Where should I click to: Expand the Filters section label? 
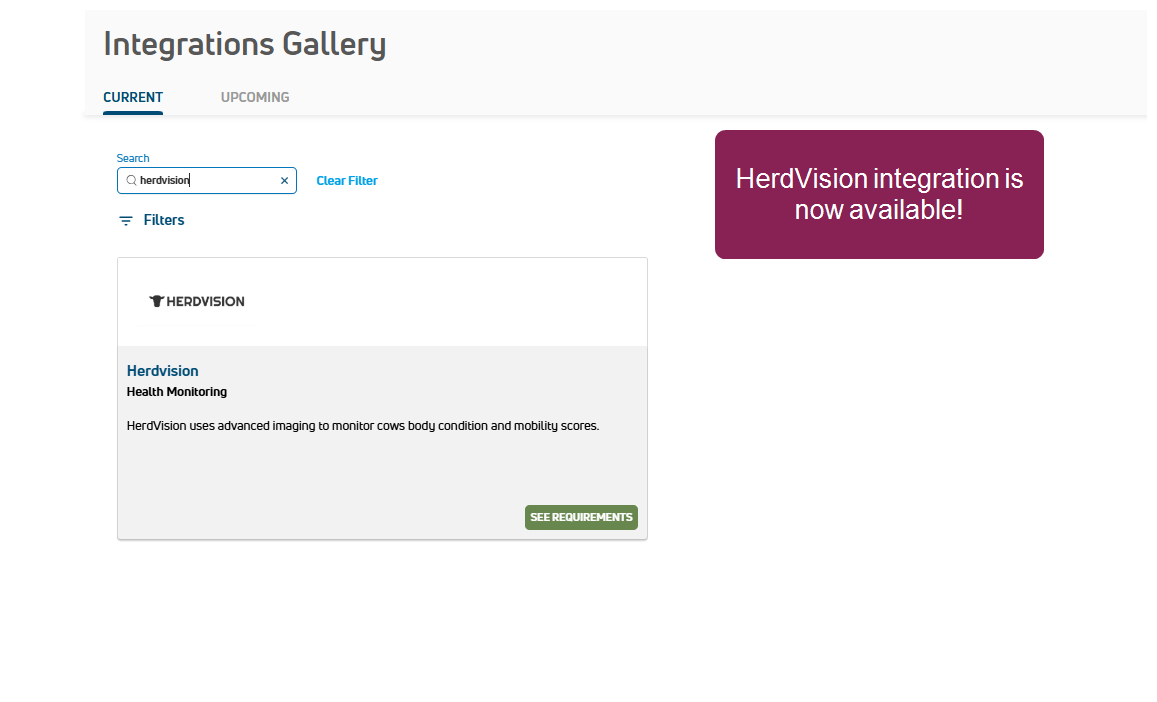[x=164, y=220]
